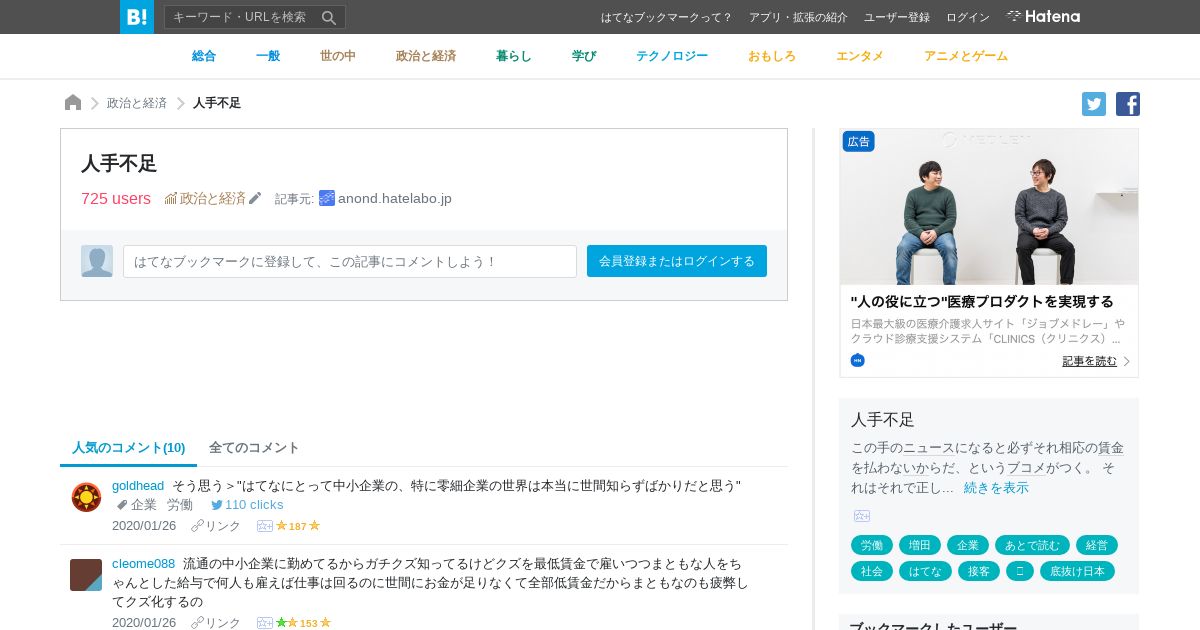
Task: Click the 政治と経済 category label under title
Action: pos(213,198)
